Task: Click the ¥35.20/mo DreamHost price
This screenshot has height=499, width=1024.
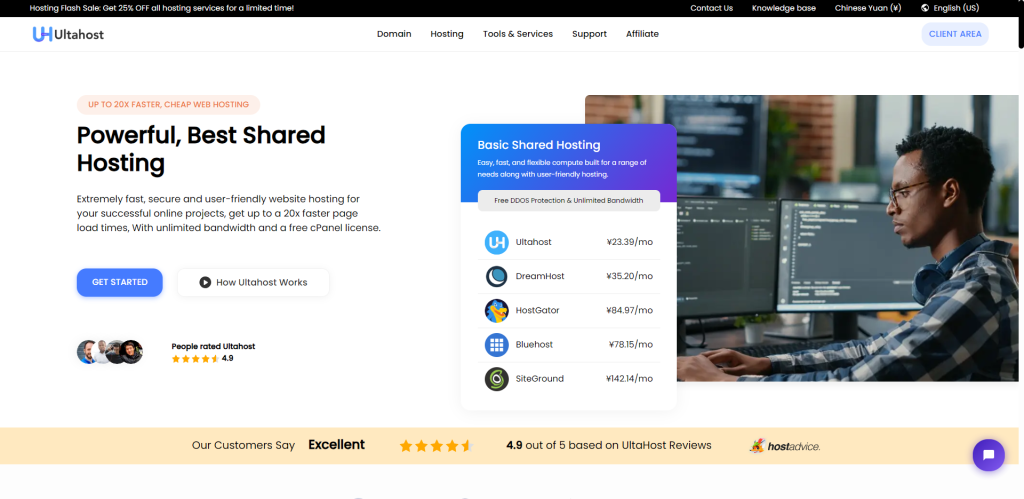Action: pos(630,276)
